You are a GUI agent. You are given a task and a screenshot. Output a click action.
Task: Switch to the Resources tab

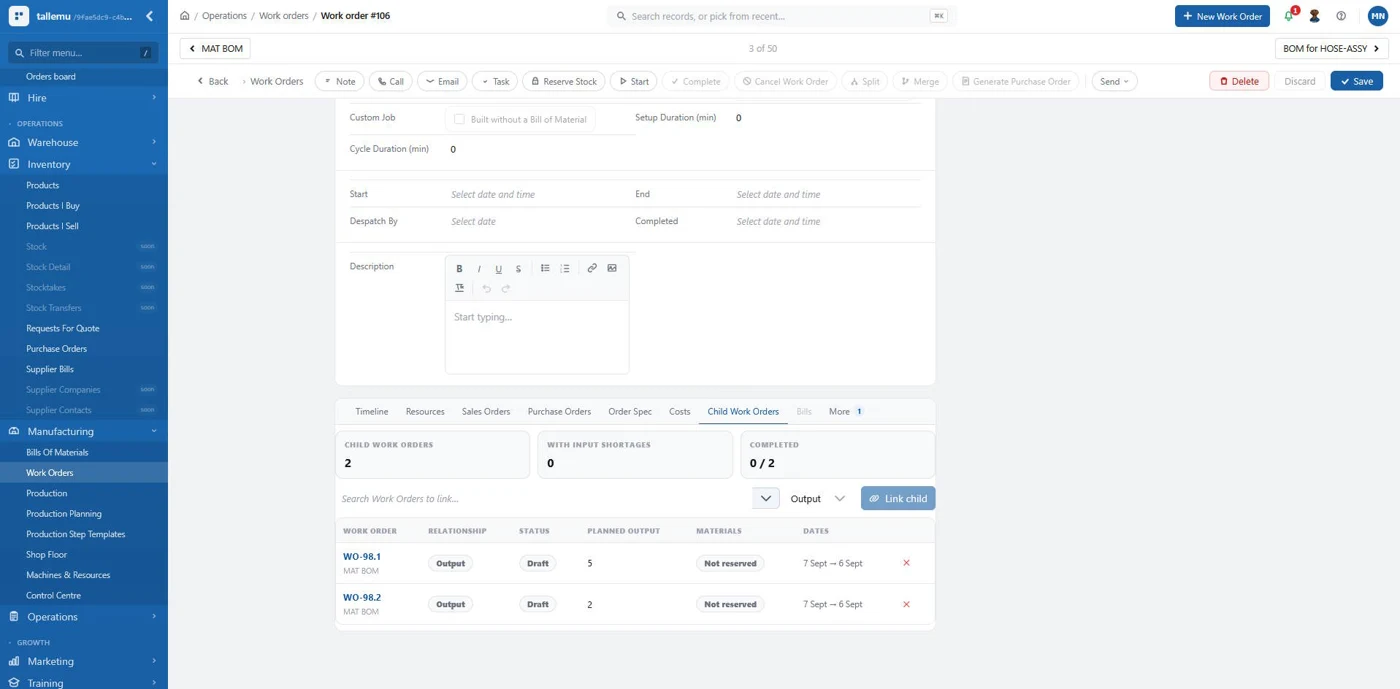[x=425, y=411]
